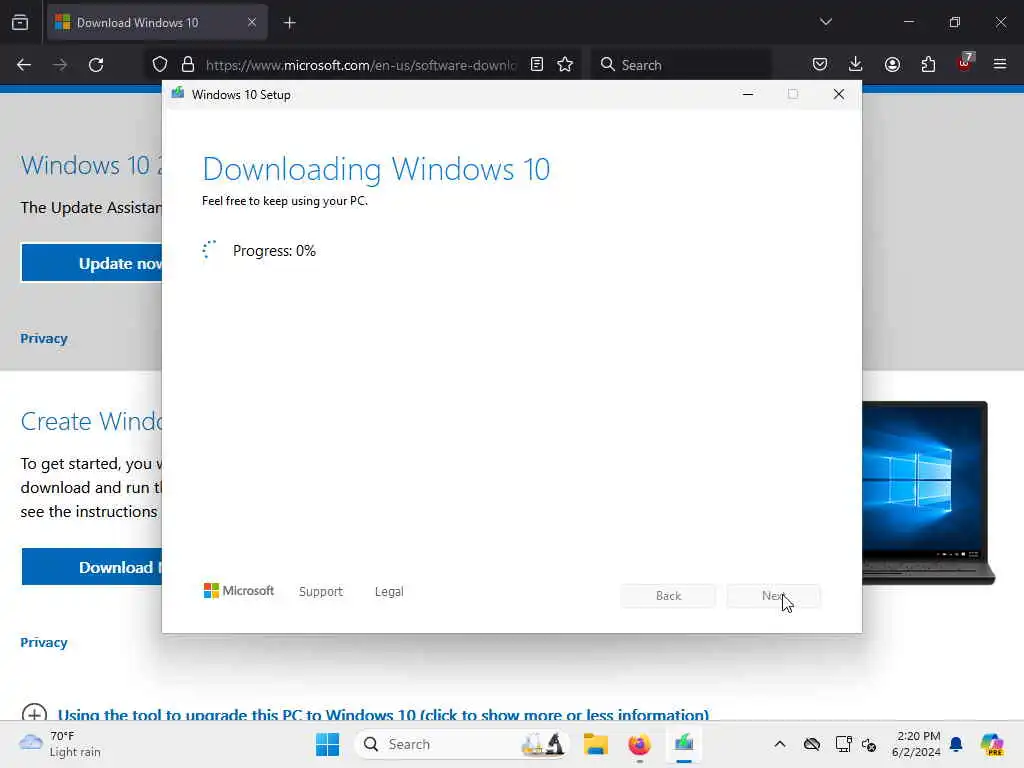This screenshot has height=768, width=1024.
Task: Click the Legal link in setup dialog
Action: coord(389,592)
